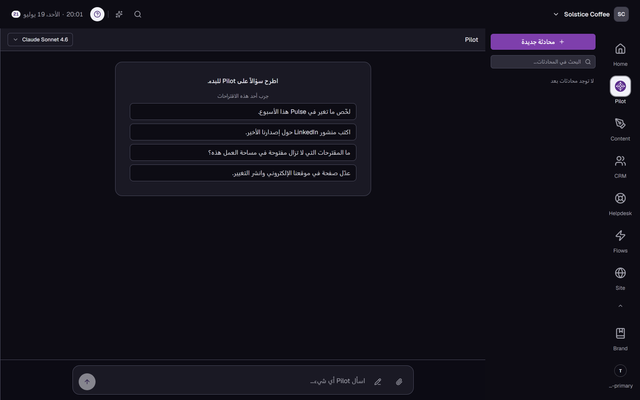Collapse the sidebar section with chevron up

point(620,306)
